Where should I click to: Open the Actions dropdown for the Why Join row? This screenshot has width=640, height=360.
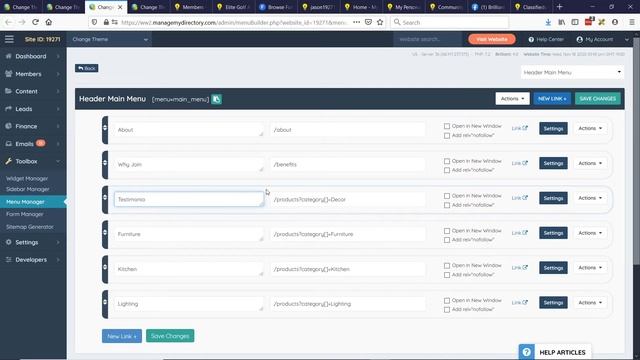pos(590,163)
